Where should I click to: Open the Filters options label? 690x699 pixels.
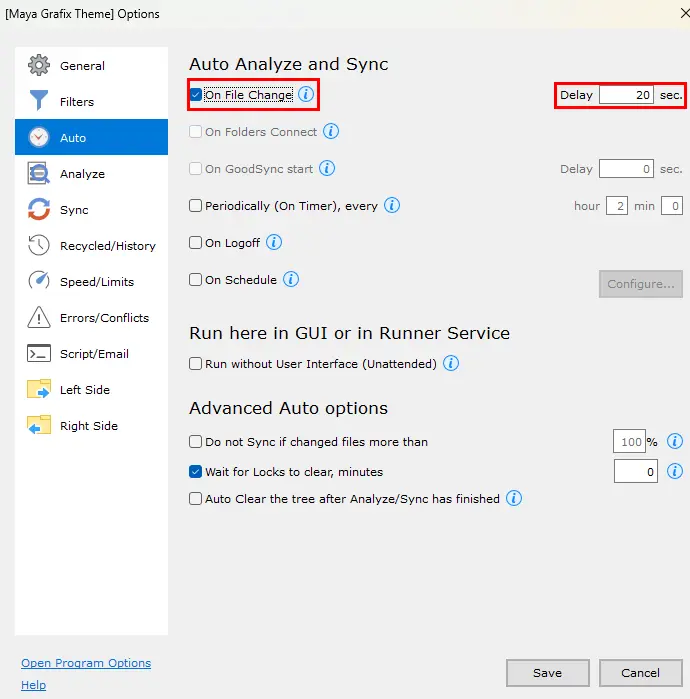click(x=77, y=102)
